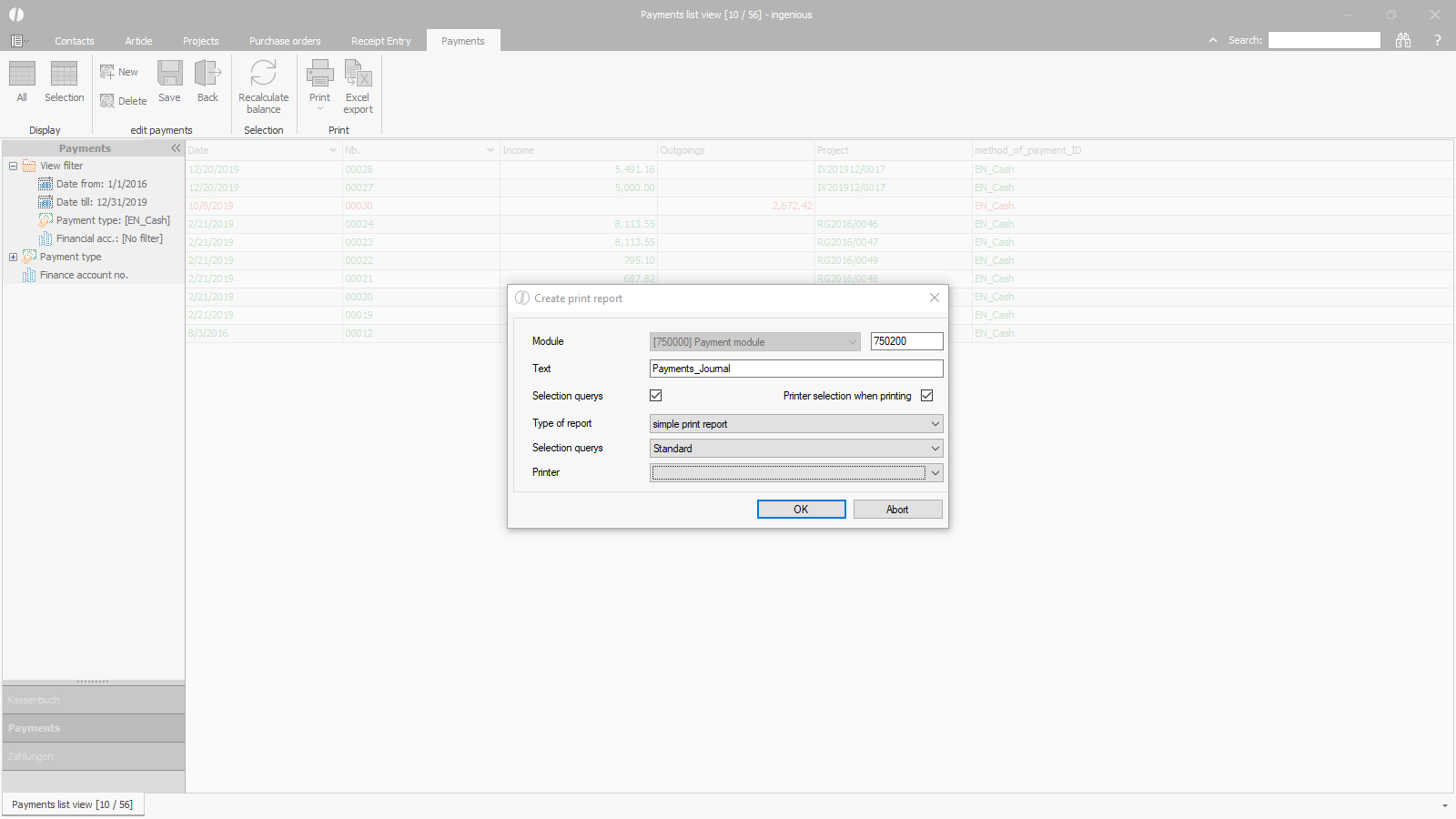This screenshot has width=1456, height=819.
Task: Click the Save payment icon
Action: tap(169, 75)
